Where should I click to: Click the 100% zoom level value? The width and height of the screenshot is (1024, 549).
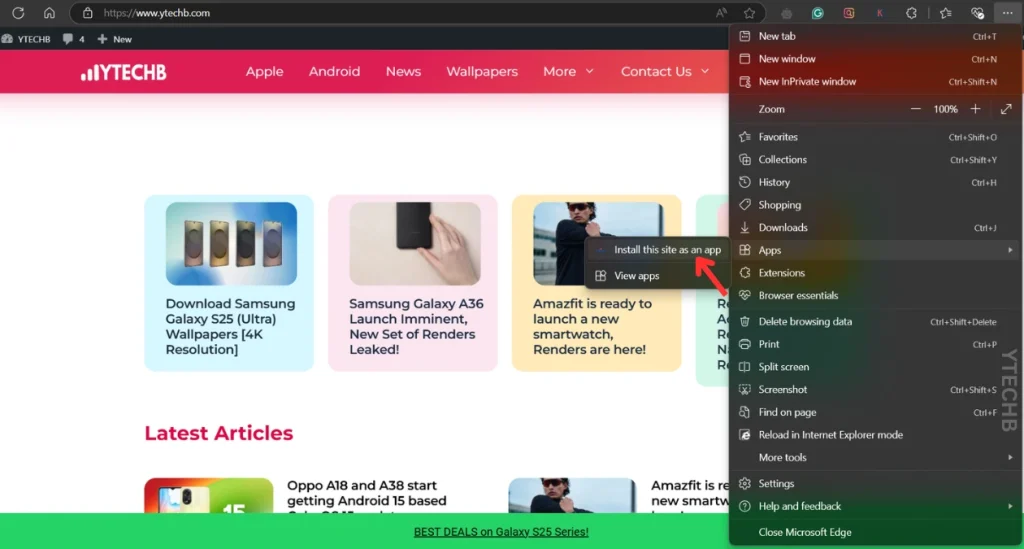coord(945,109)
